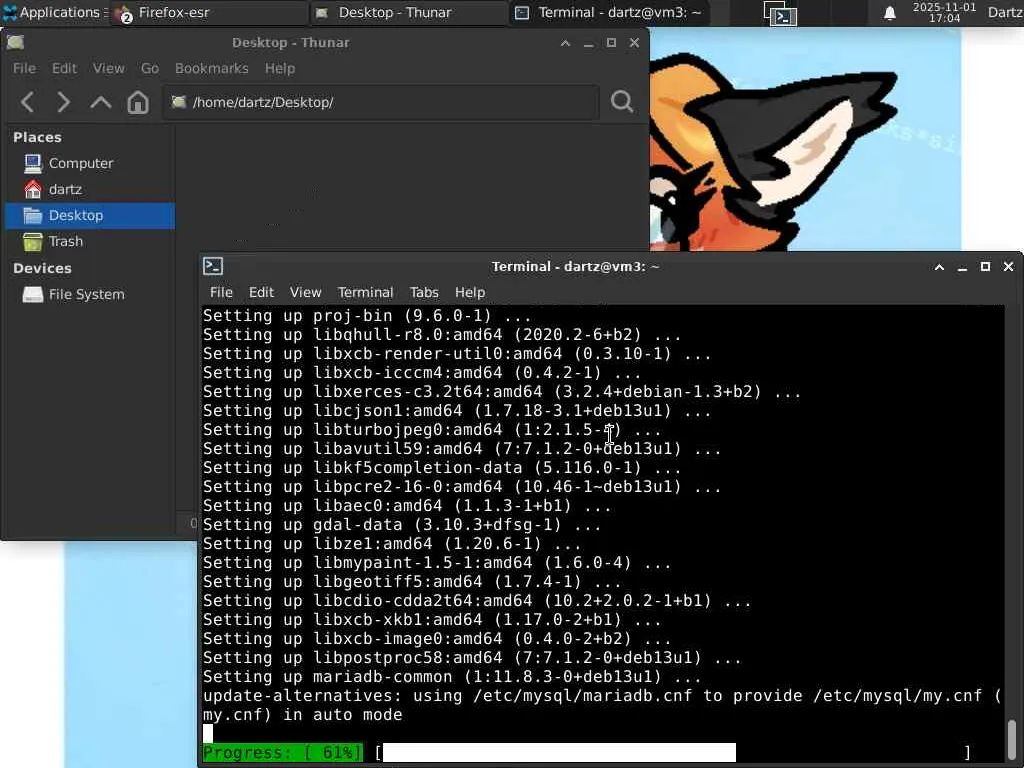The height and width of the screenshot is (768, 1024).
Task: Open Terminal File menu
Action: tap(221, 293)
